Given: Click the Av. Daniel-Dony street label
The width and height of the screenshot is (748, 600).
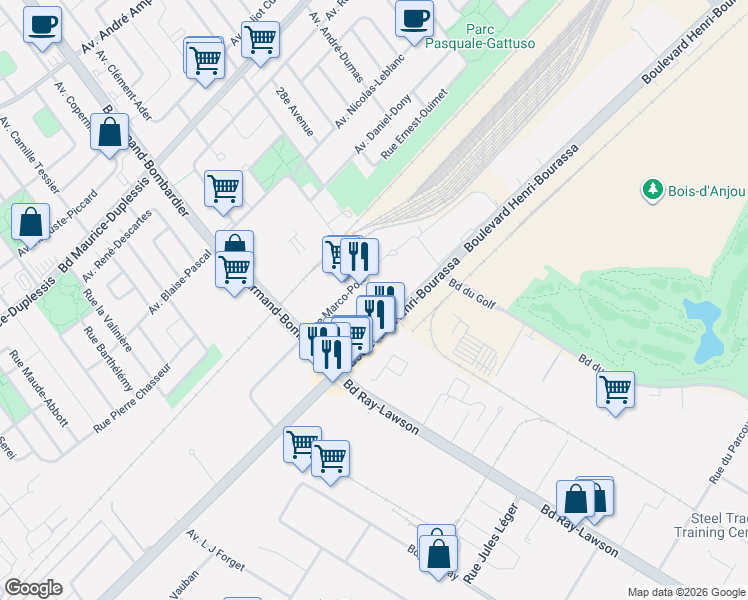Looking at the screenshot, I should [x=383, y=124].
